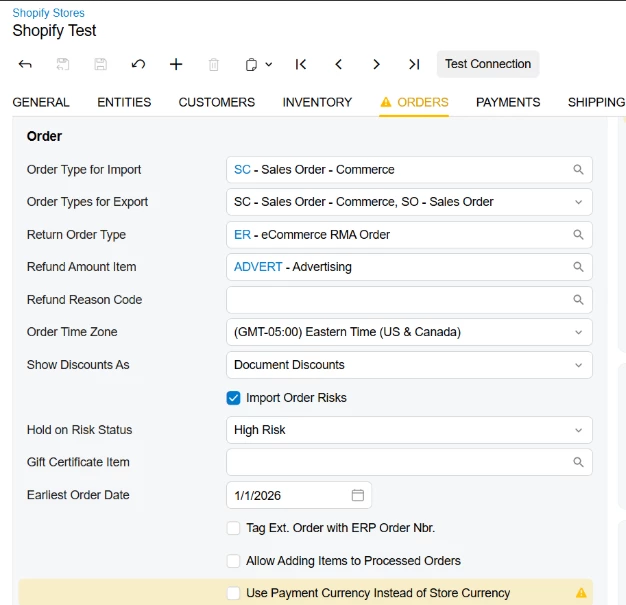
Task: Click the warning icon beside Use Payment Currency
Action: [581, 593]
